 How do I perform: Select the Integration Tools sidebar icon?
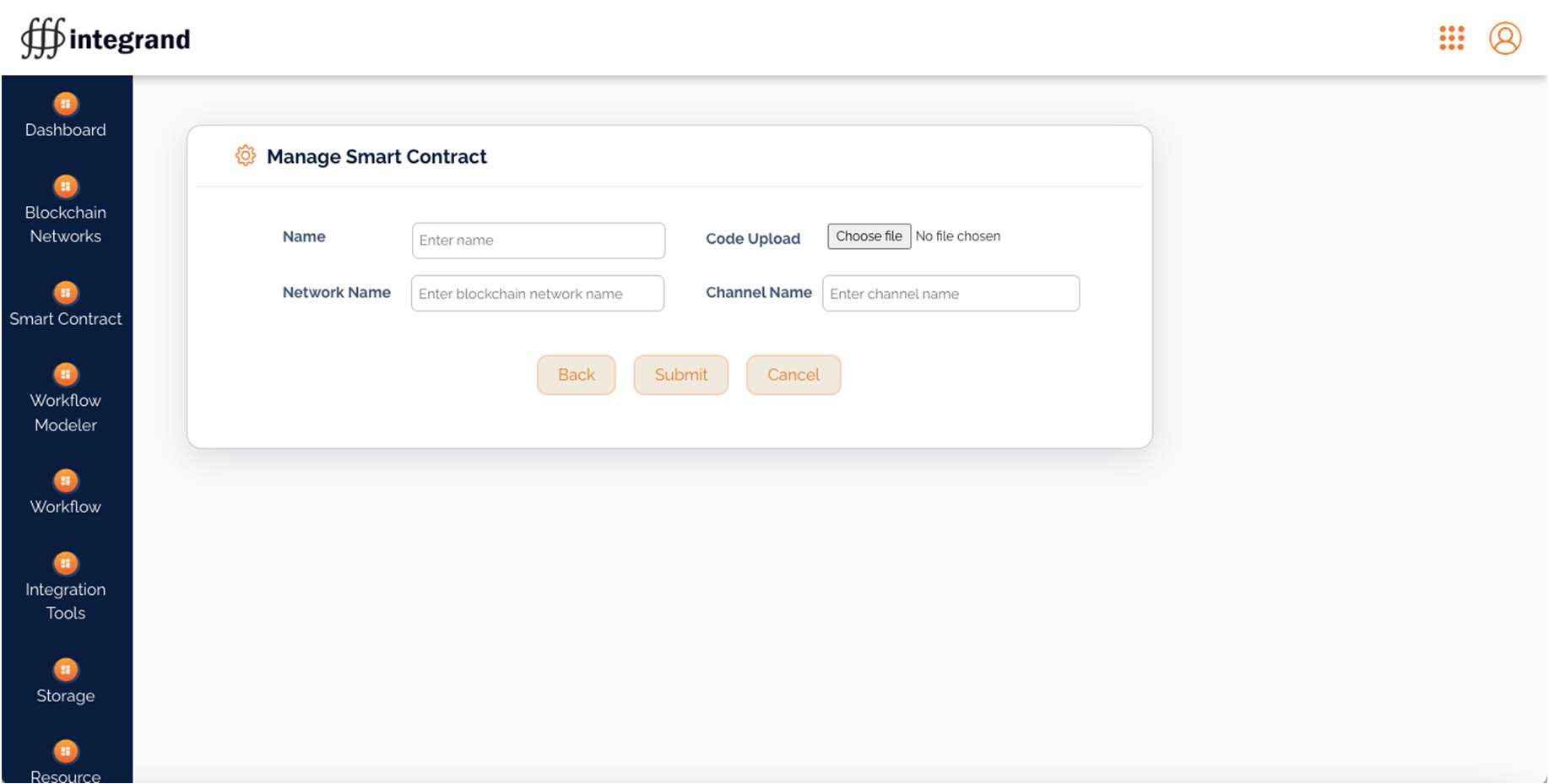point(66,564)
